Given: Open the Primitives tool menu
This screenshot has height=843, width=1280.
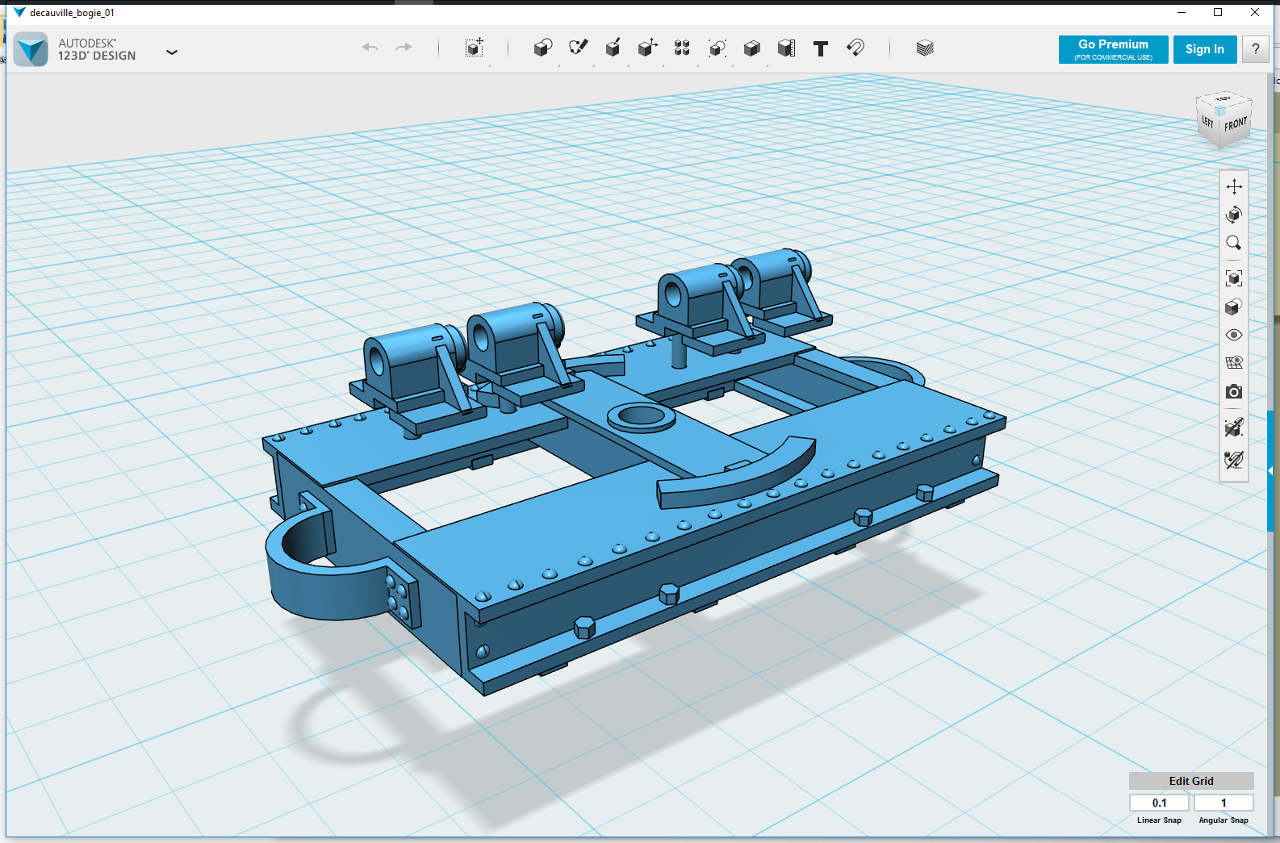Looking at the screenshot, I should pyautogui.click(x=543, y=48).
